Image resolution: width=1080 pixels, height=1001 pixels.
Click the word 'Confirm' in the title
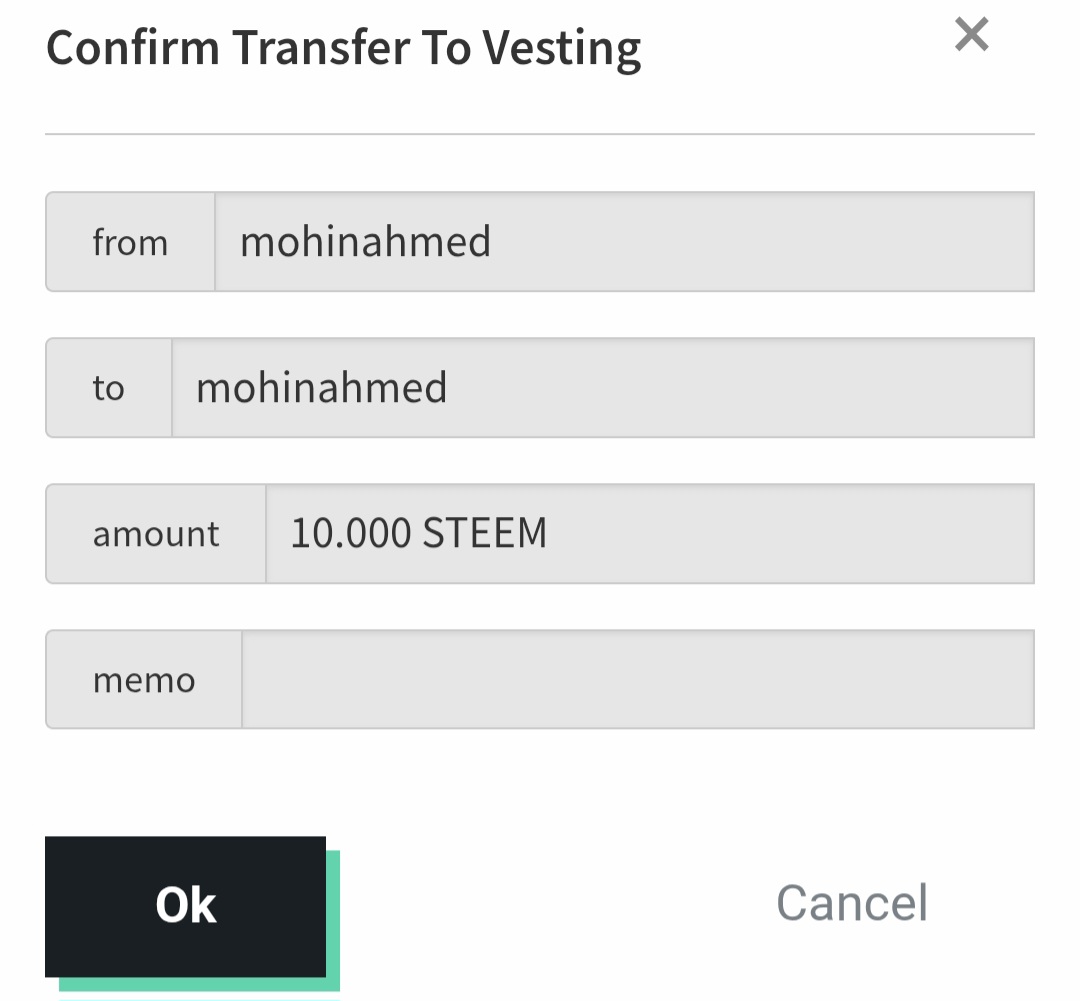click(133, 48)
